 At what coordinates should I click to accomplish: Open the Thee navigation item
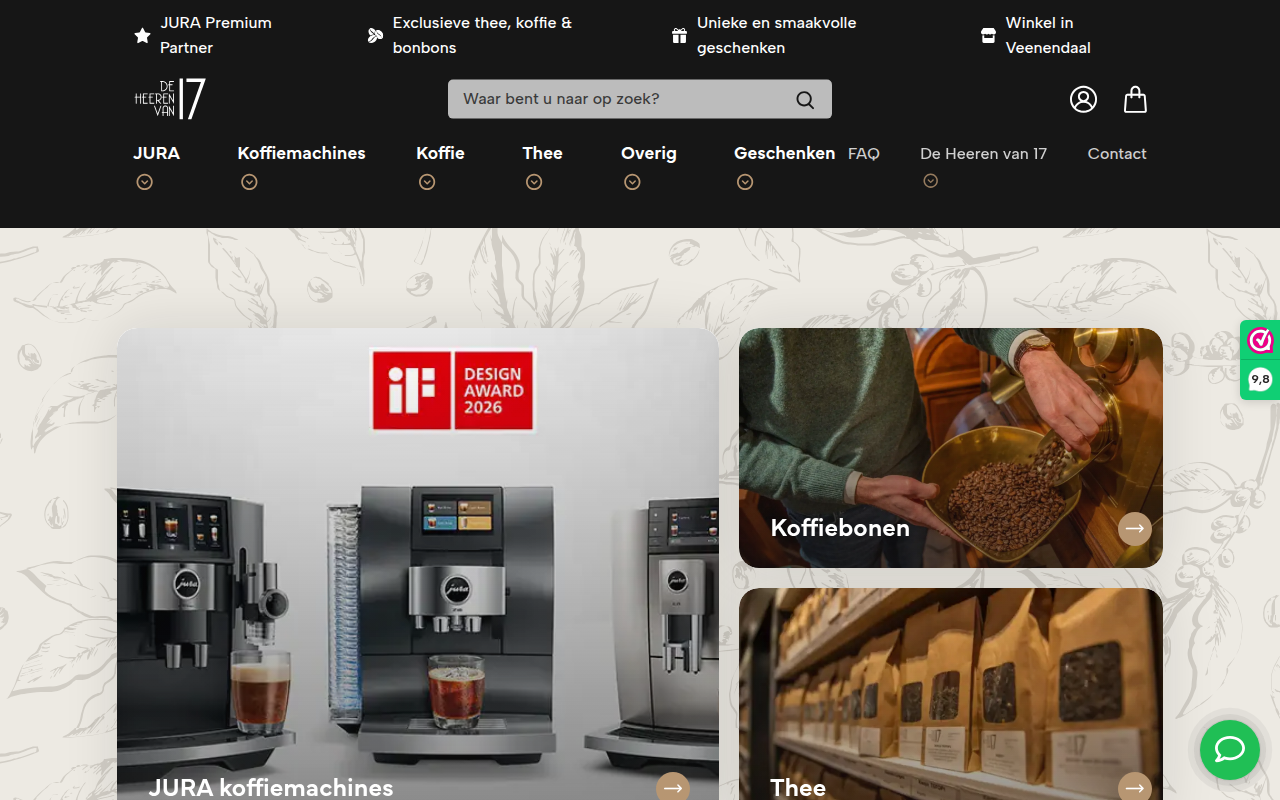pos(543,153)
